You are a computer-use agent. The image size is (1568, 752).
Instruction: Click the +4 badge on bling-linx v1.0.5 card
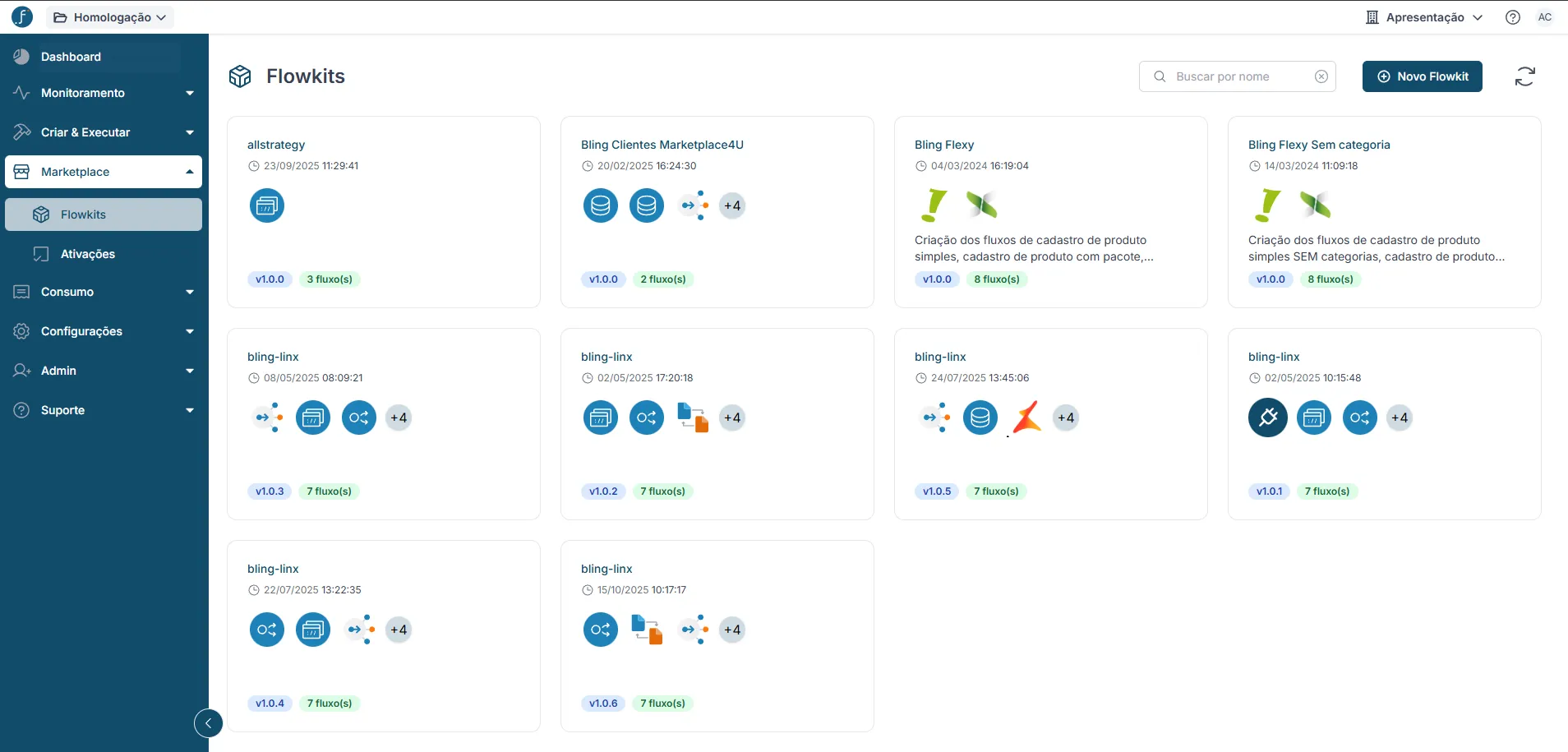[1066, 418]
